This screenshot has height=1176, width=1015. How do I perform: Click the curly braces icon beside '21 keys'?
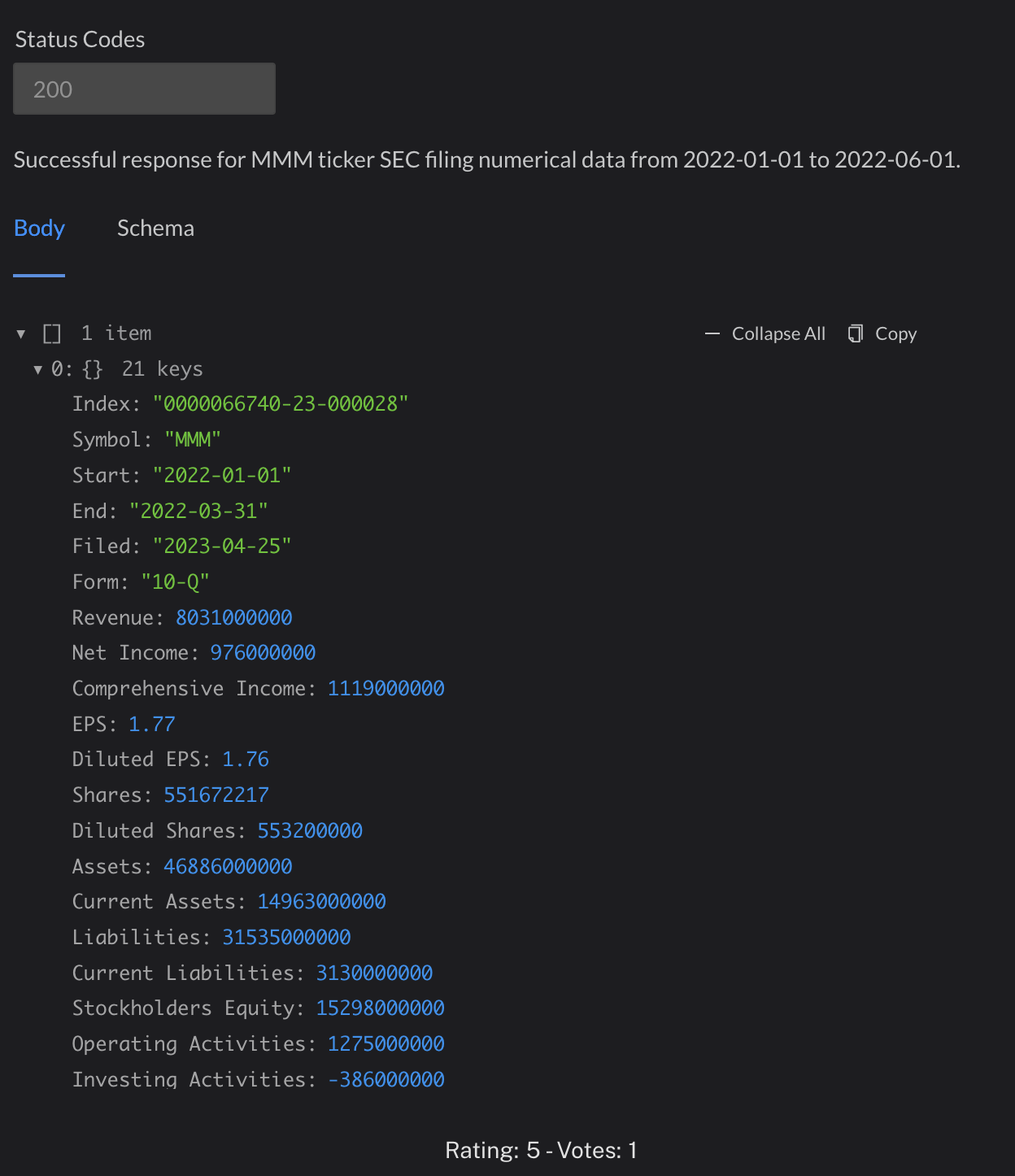(93, 368)
